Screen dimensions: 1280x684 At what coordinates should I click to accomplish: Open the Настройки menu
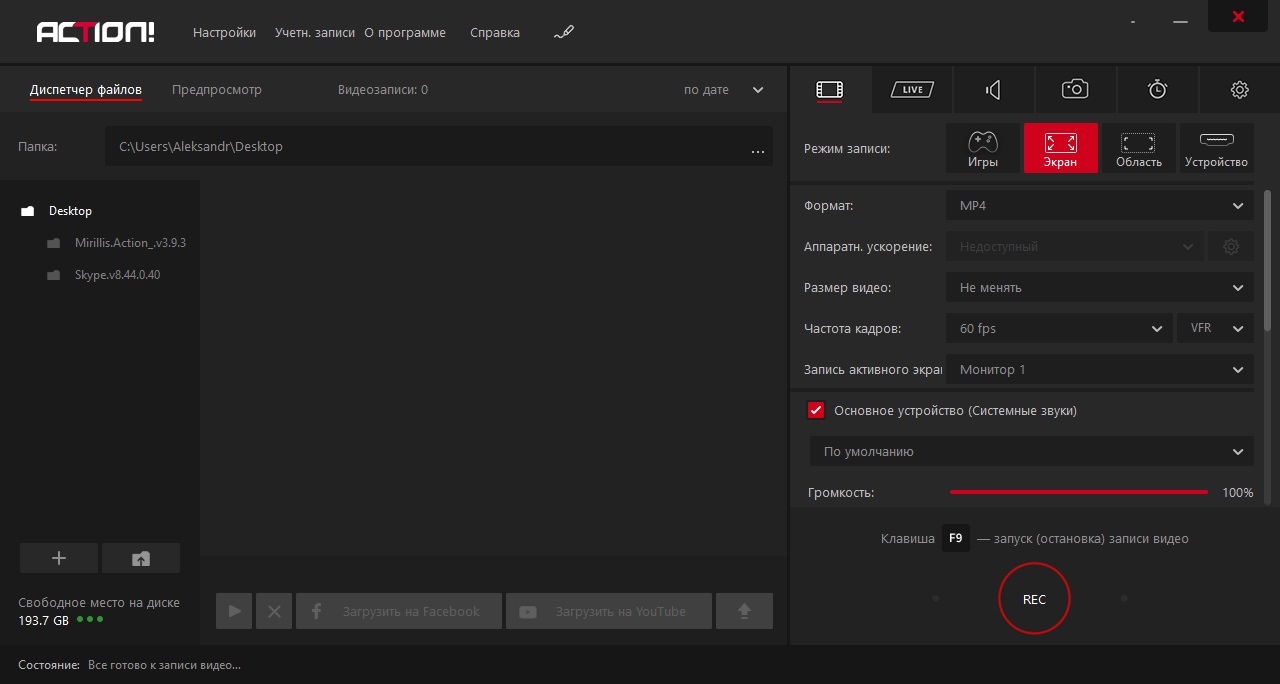[x=224, y=33]
